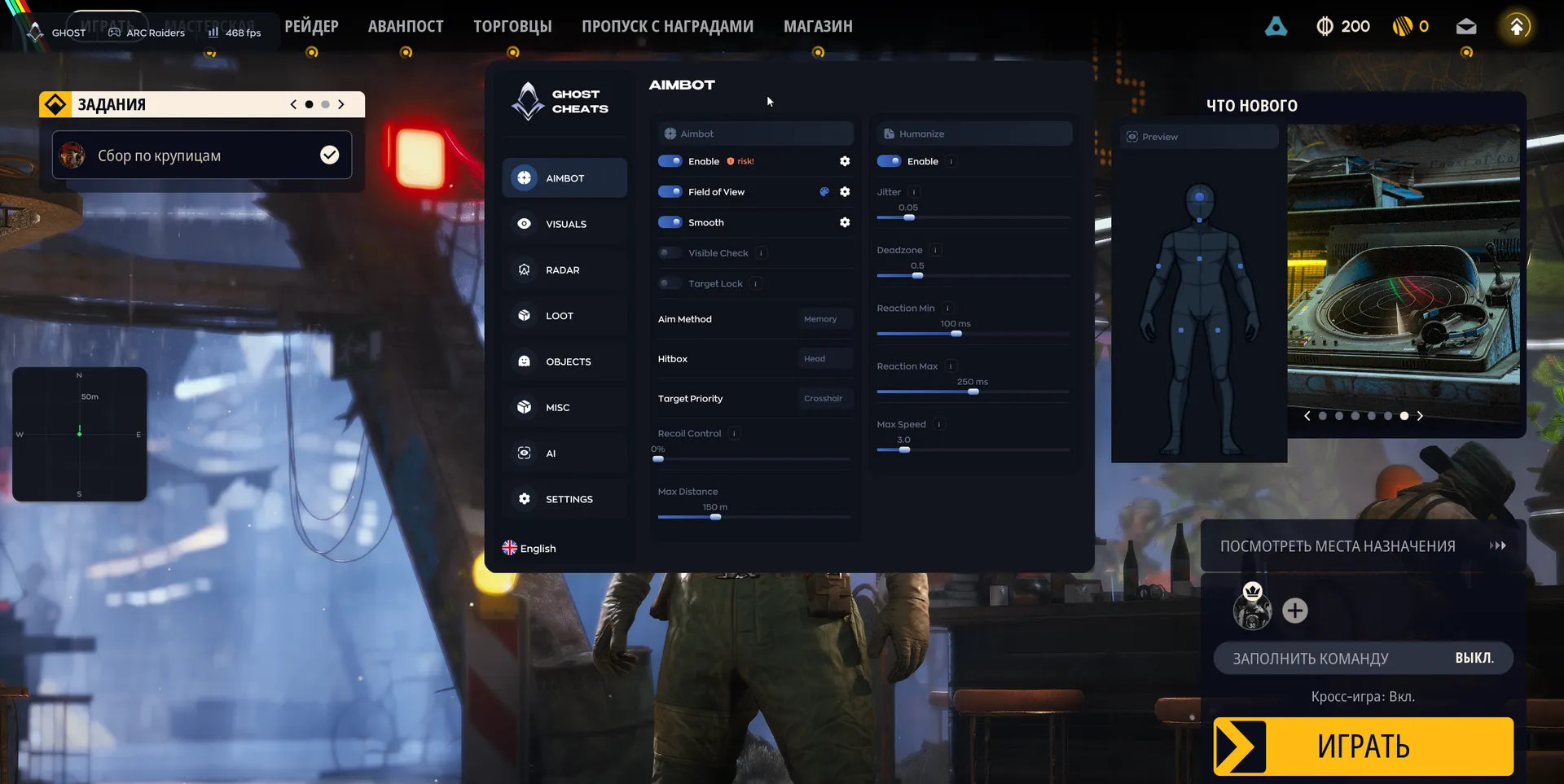Open Hitbox dropdown showing Head

[x=824, y=359]
